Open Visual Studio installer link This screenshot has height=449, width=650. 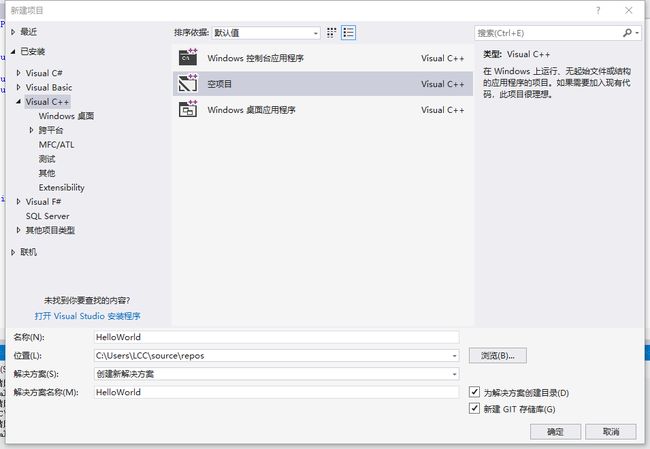coord(87,316)
